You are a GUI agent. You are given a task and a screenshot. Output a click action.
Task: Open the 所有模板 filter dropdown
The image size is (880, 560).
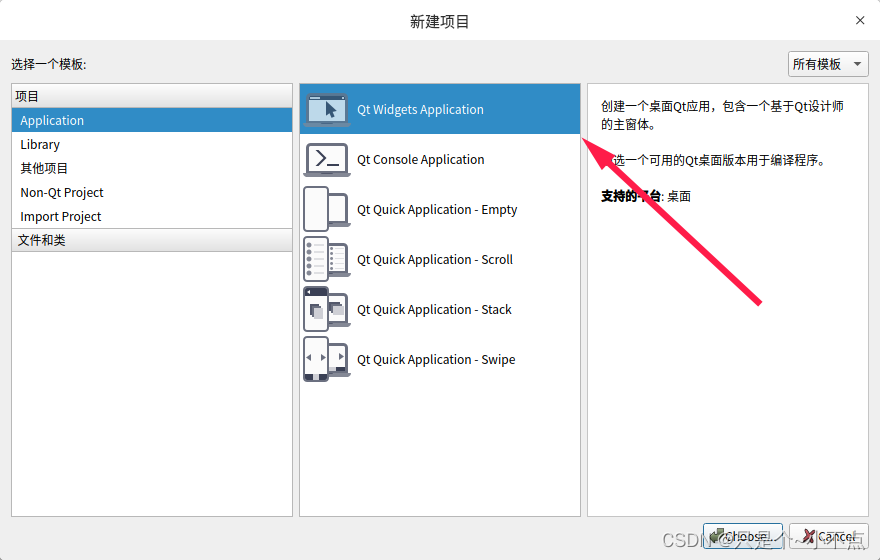828,64
